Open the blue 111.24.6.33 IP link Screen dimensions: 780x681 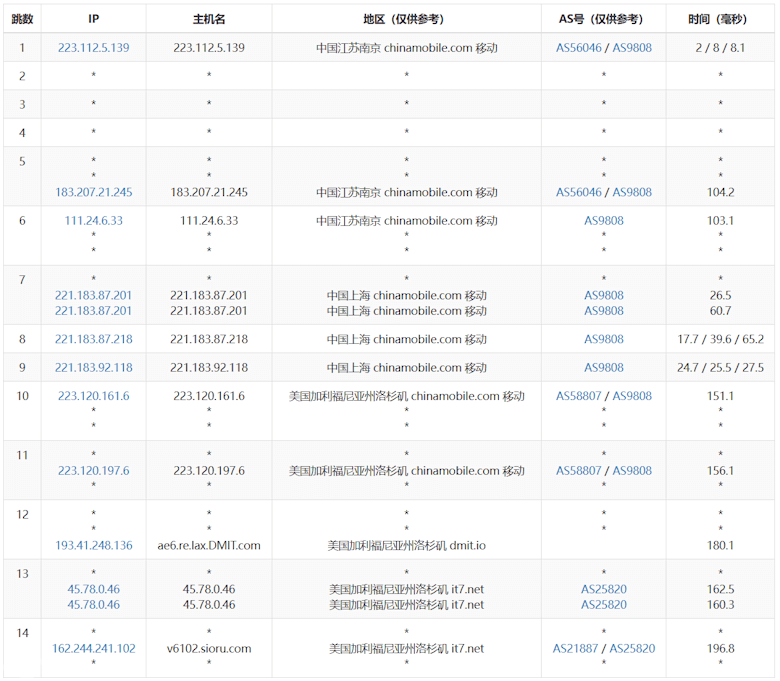point(93,220)
